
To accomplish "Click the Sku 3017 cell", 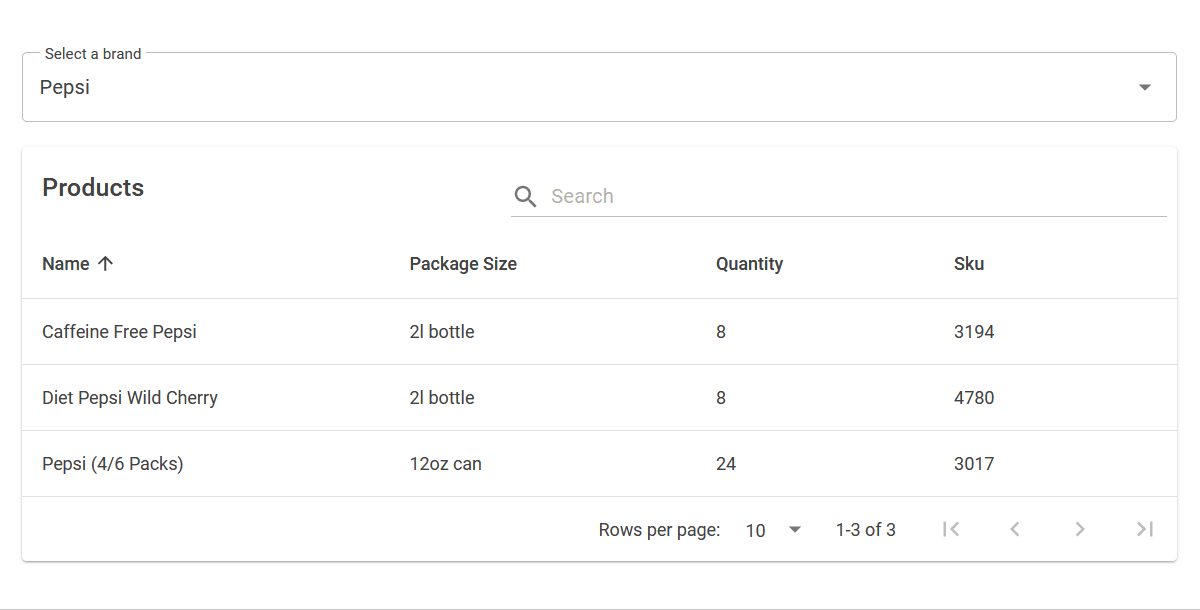I will click(974, 464).
